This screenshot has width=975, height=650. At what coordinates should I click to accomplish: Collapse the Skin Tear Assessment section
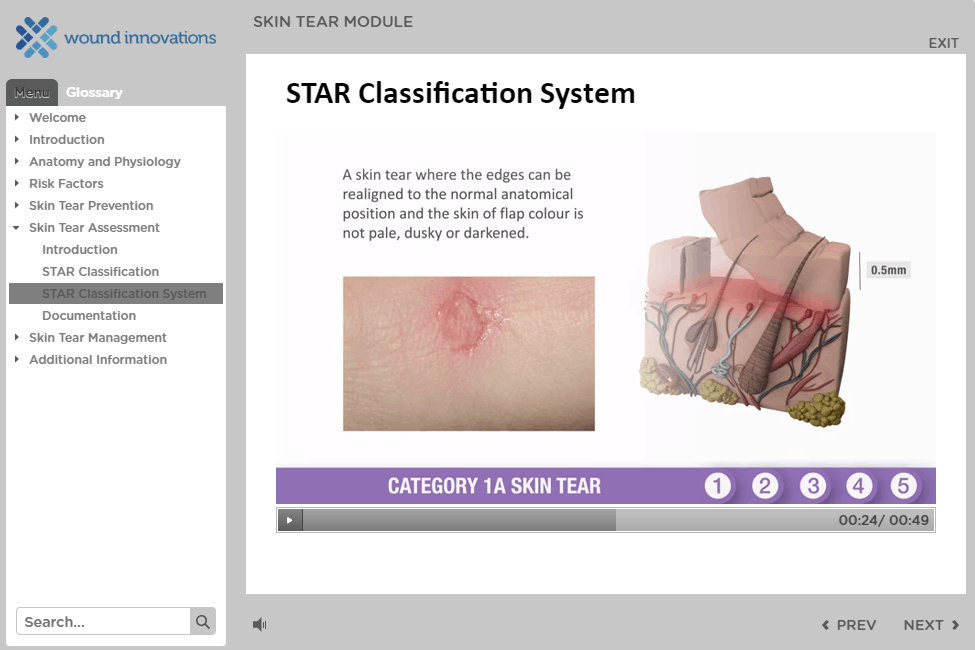click(x=94, y=227)
